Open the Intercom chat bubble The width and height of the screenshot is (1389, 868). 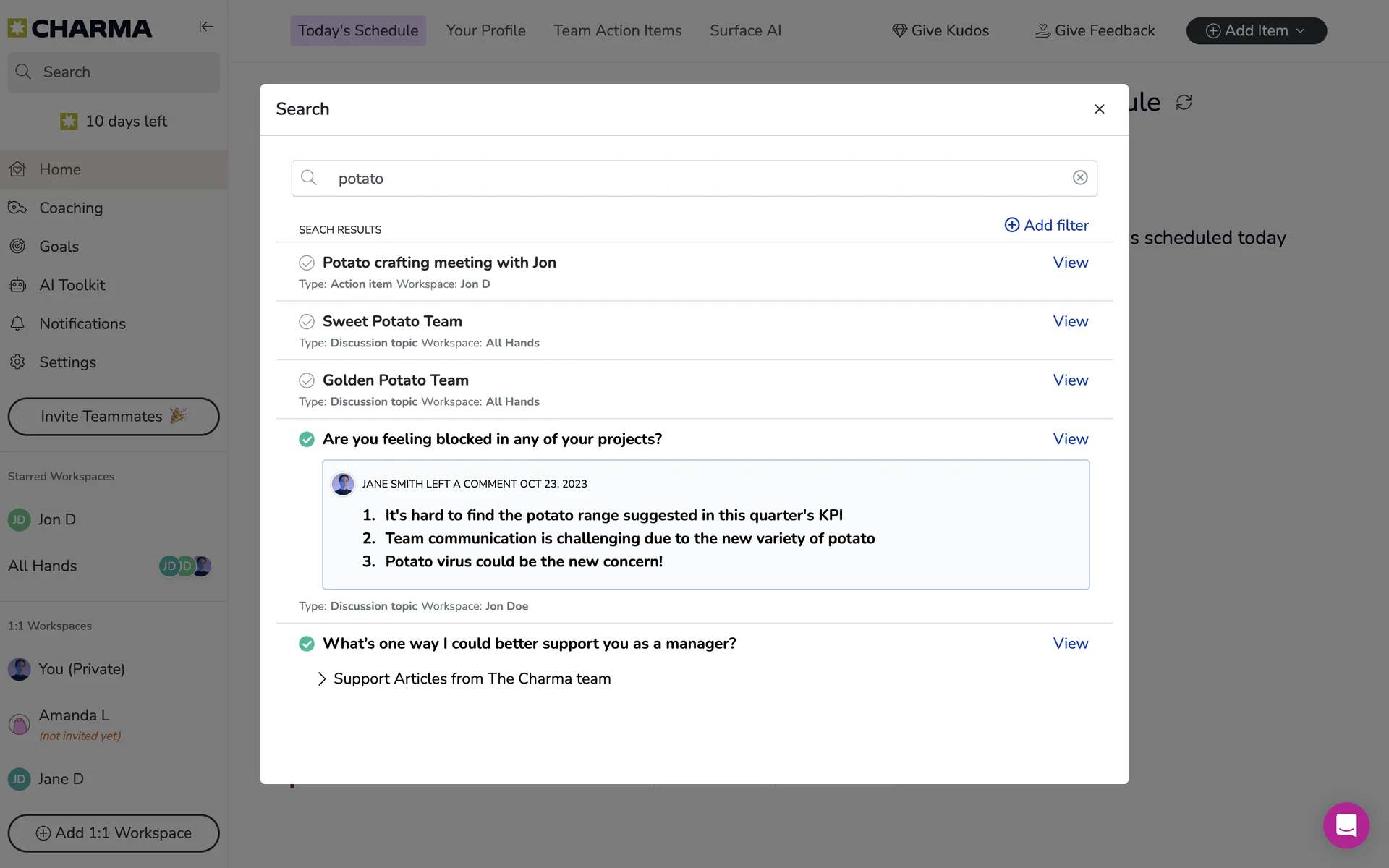click(1346, 825)
